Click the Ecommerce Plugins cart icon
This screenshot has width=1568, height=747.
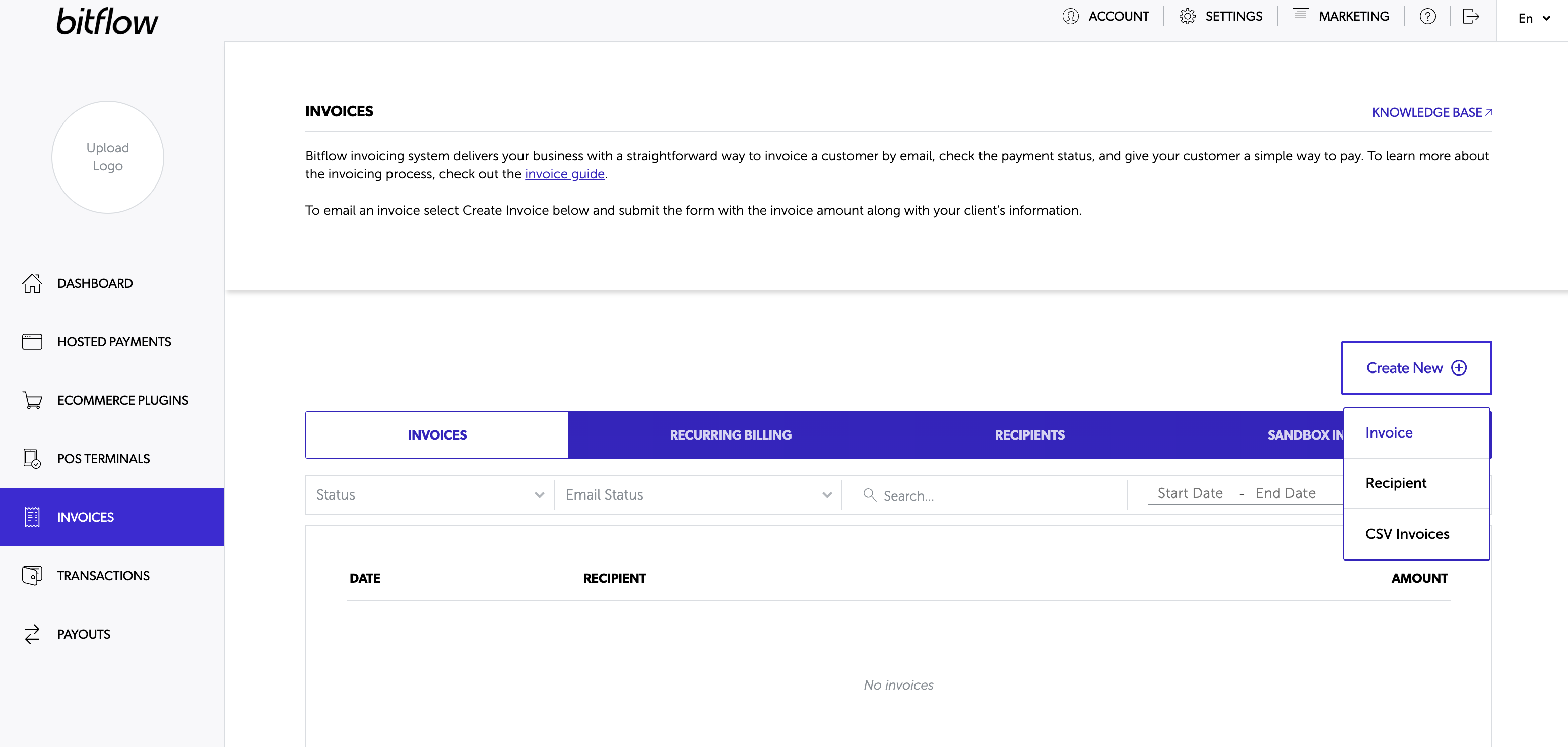[32, 400]
